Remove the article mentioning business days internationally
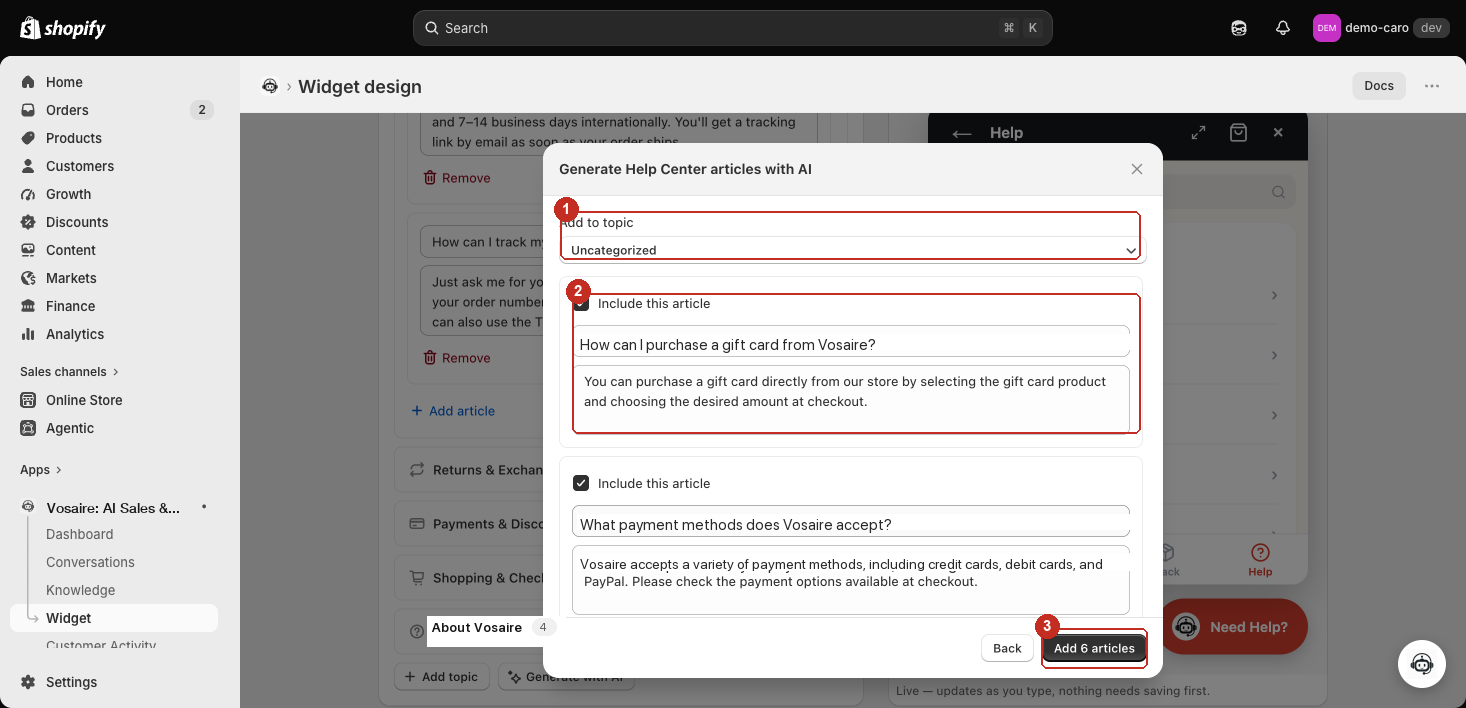Image resolution: width=1466 pixels, height=708 pixels. (x=457, y=178)
